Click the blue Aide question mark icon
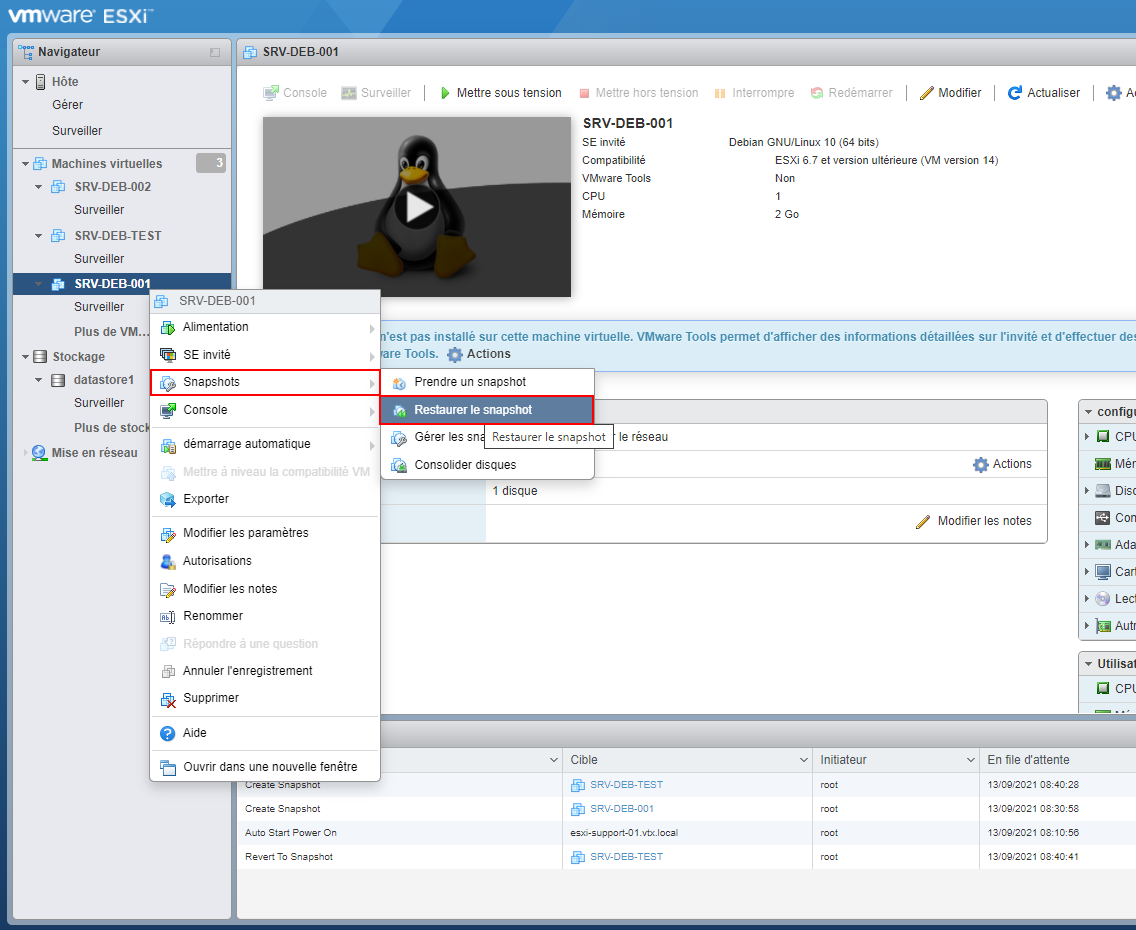The image size is (1136, 930). 167,734
